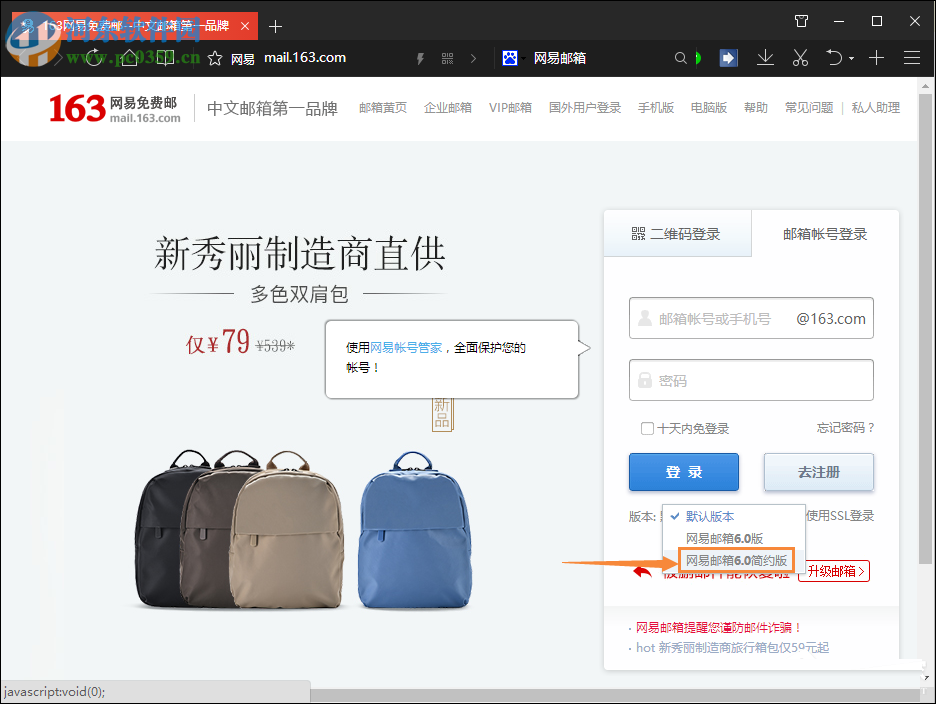Click the lightning bolt icon beside address bar
Viewport: 936px width, 704px height.
click(420, 58)
